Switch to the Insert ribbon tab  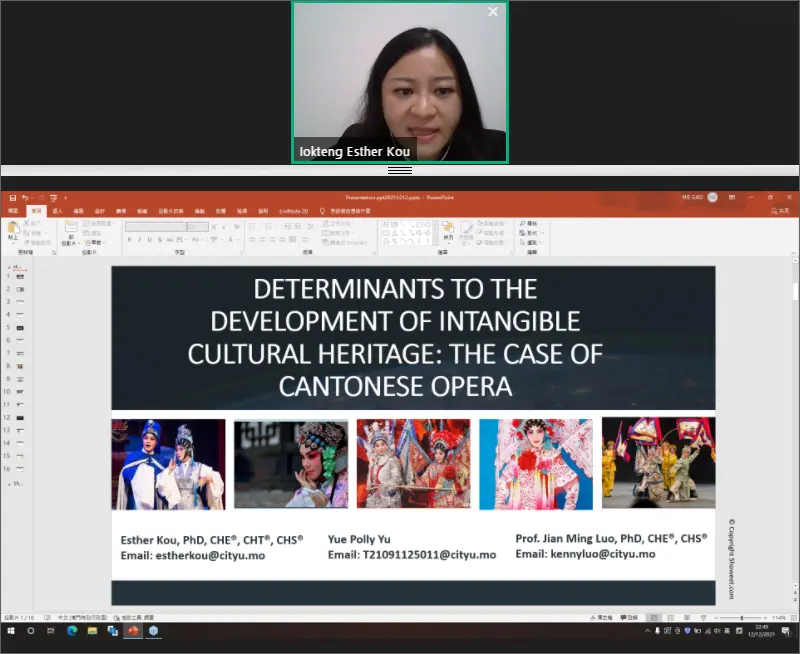pos(57,211)
